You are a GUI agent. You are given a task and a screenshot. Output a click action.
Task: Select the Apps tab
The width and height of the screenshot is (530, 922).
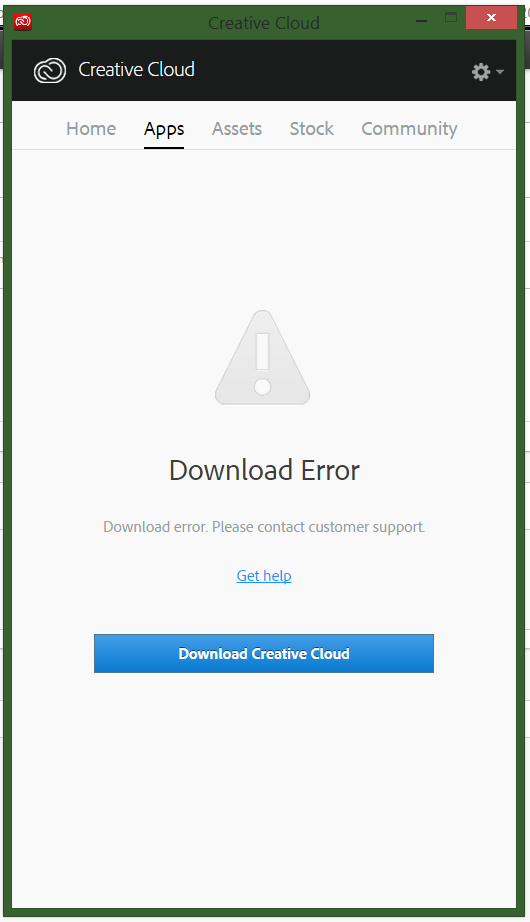[164, 129]
